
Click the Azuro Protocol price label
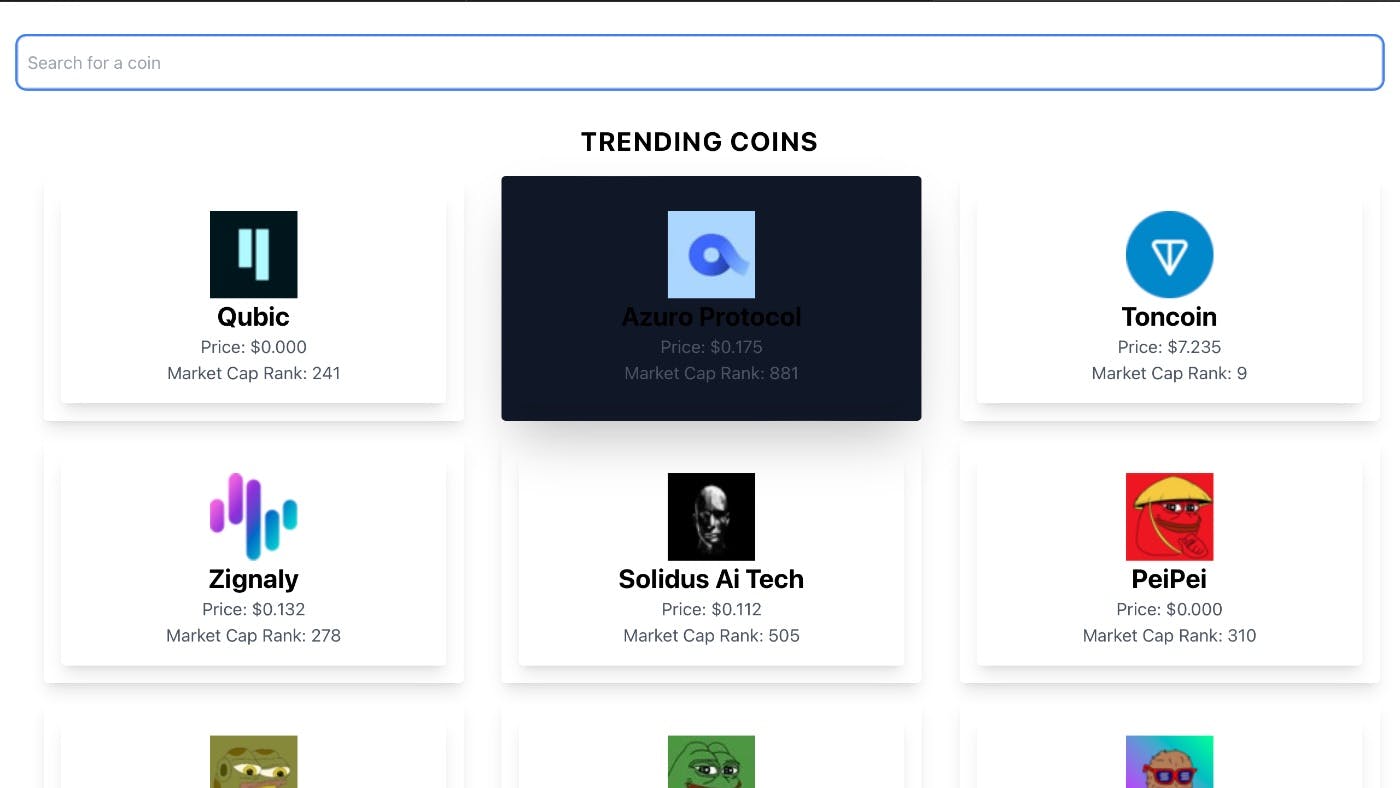pos(711,347)
